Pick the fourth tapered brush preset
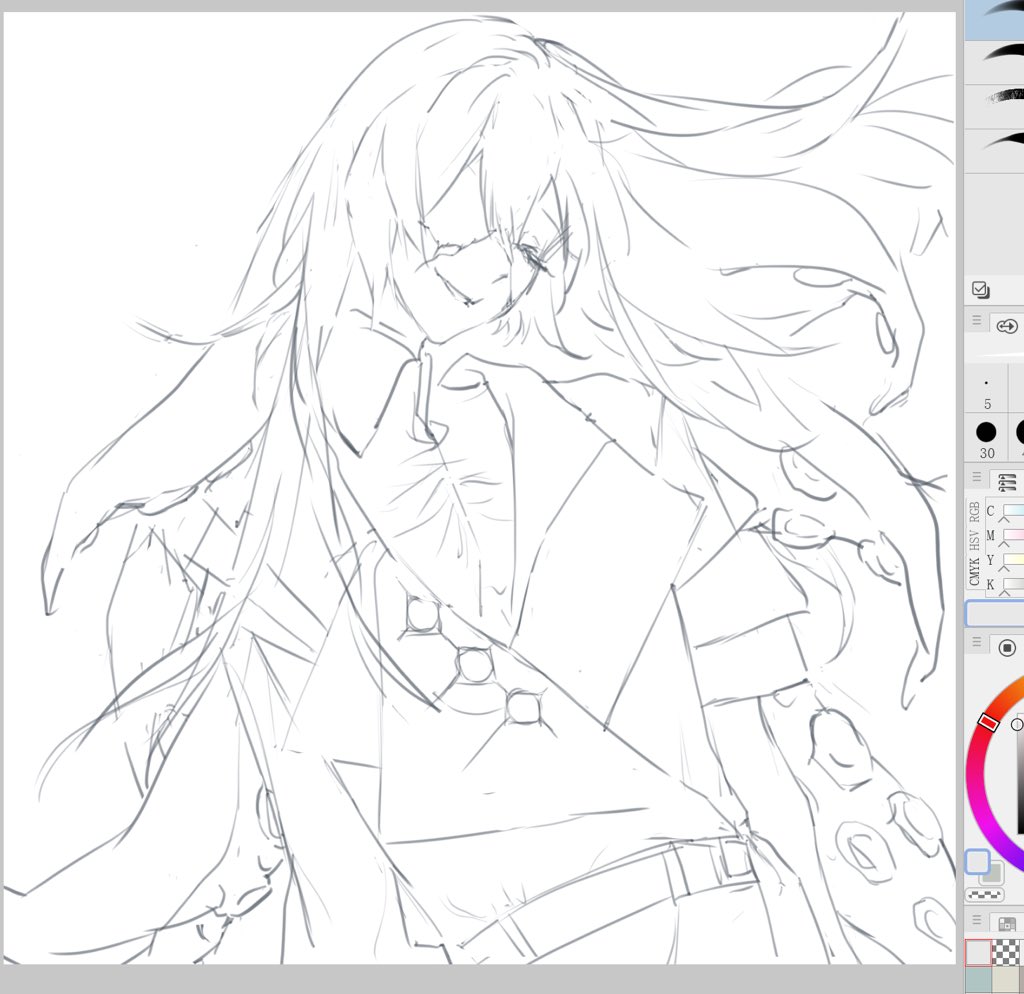This screenshot has height=994, width=1024. (995, 150)
